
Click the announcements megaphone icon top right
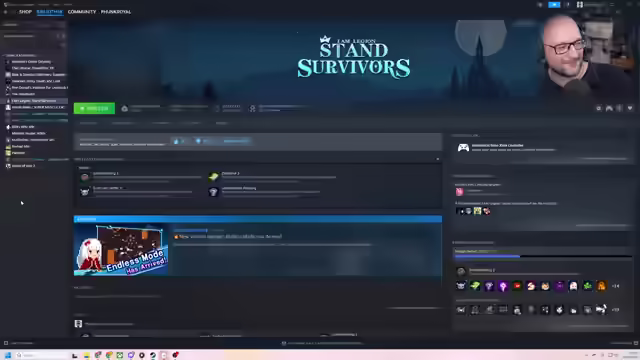(x=540, y=4)
